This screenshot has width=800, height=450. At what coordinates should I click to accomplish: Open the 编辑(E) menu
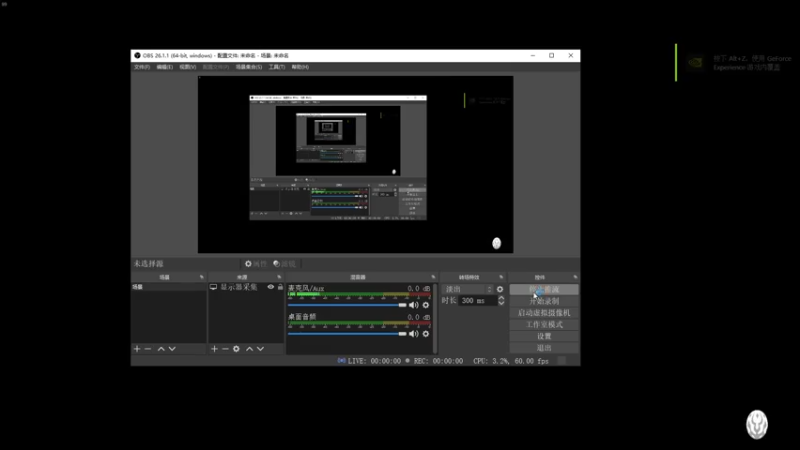[164, 67]
